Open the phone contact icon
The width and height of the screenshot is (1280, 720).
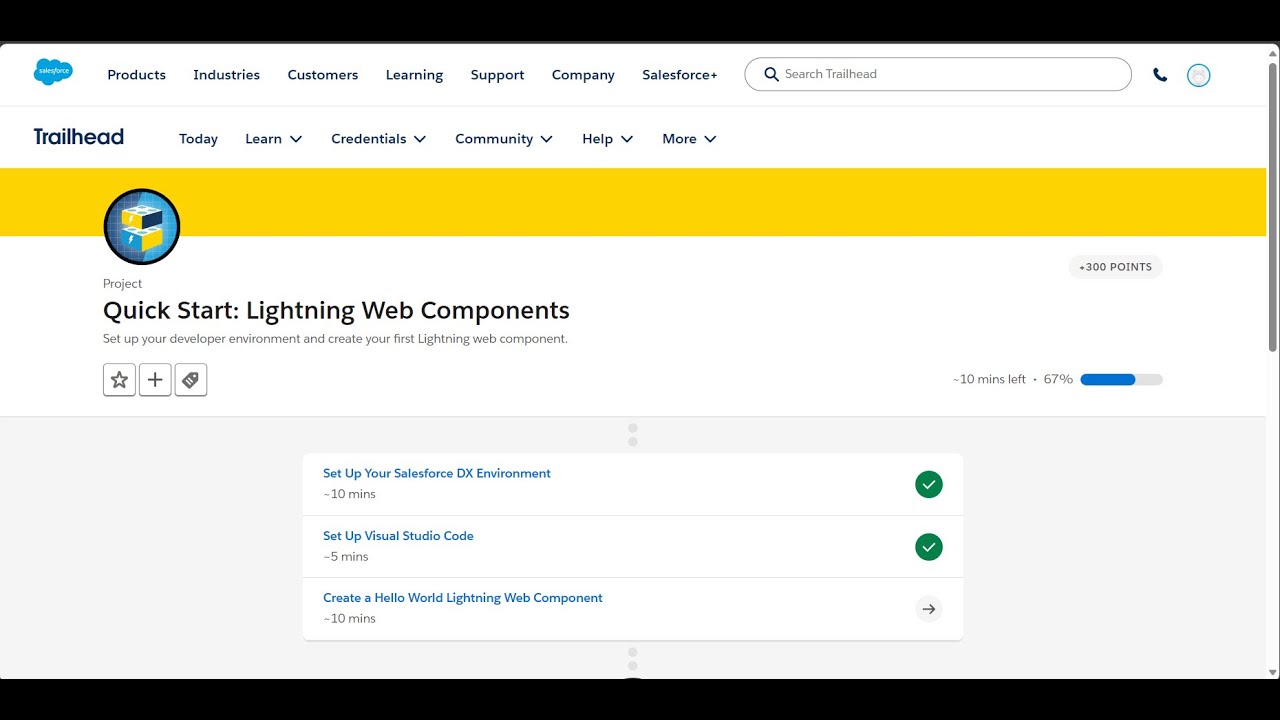click(1160, 75)
